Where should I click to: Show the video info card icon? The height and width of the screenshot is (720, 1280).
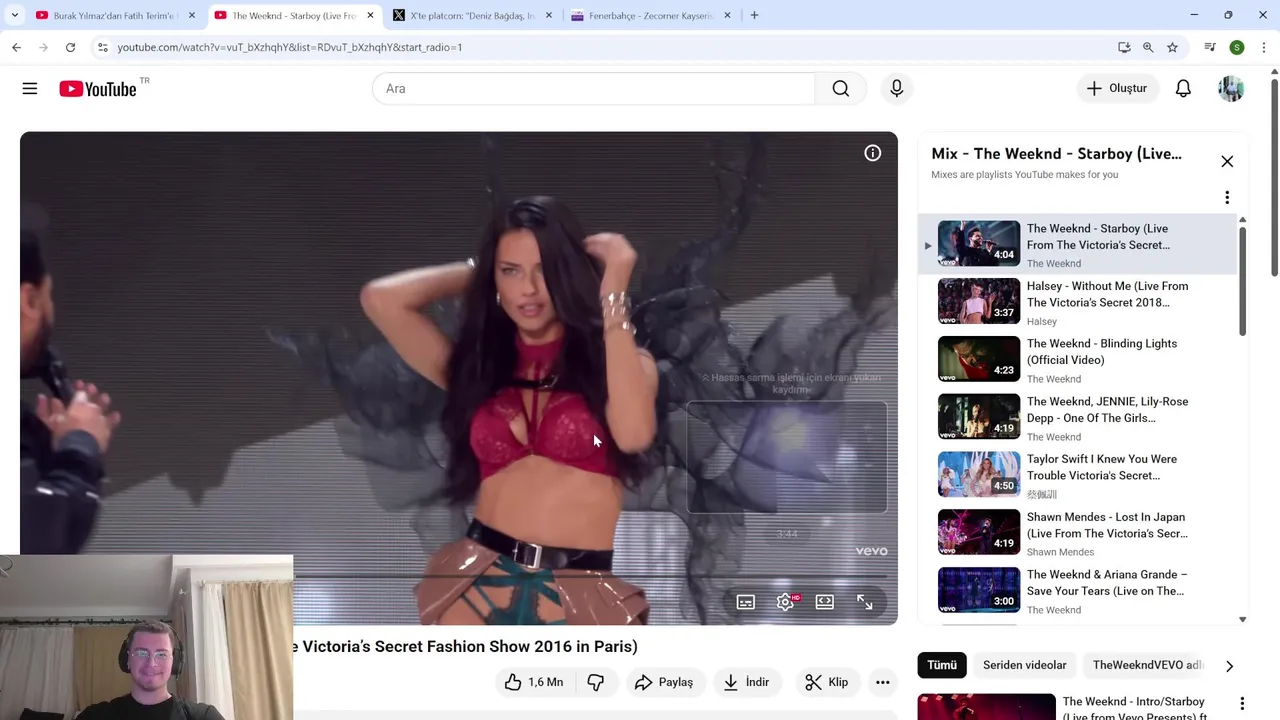click(x=873, y=153)
